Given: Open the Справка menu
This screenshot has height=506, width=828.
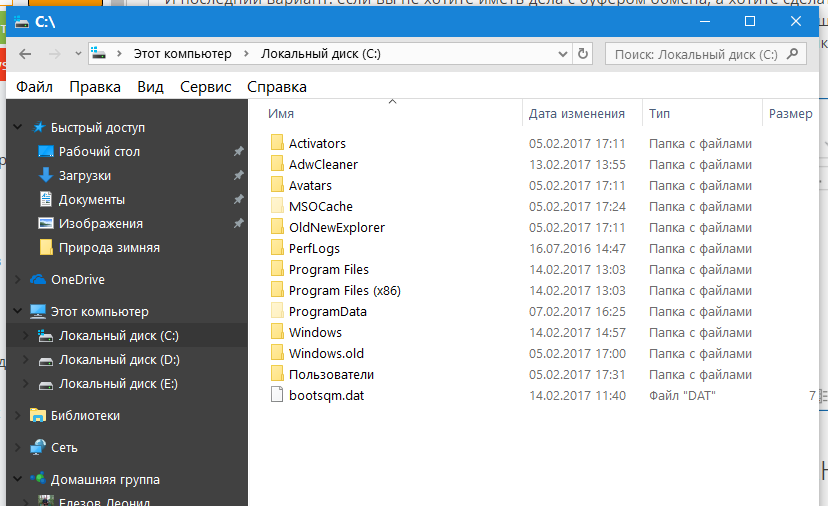Looking at the screenshot, I should 277,87.
